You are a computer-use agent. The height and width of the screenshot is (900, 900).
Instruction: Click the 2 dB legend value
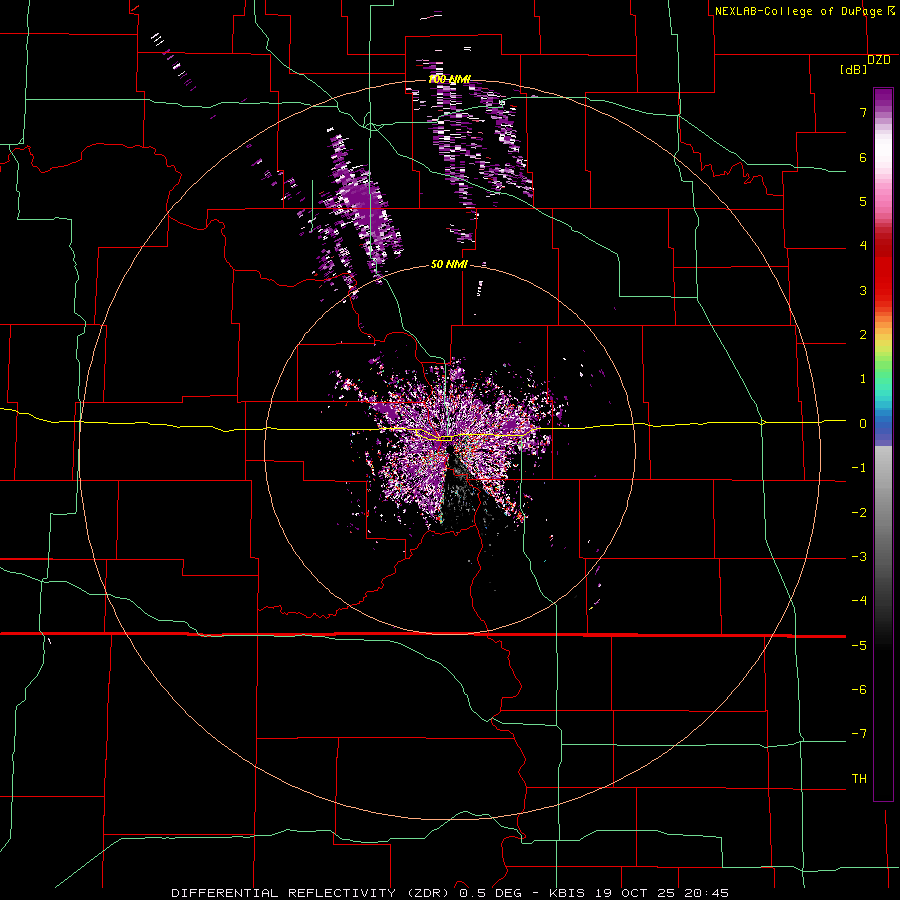coord(863,335)
